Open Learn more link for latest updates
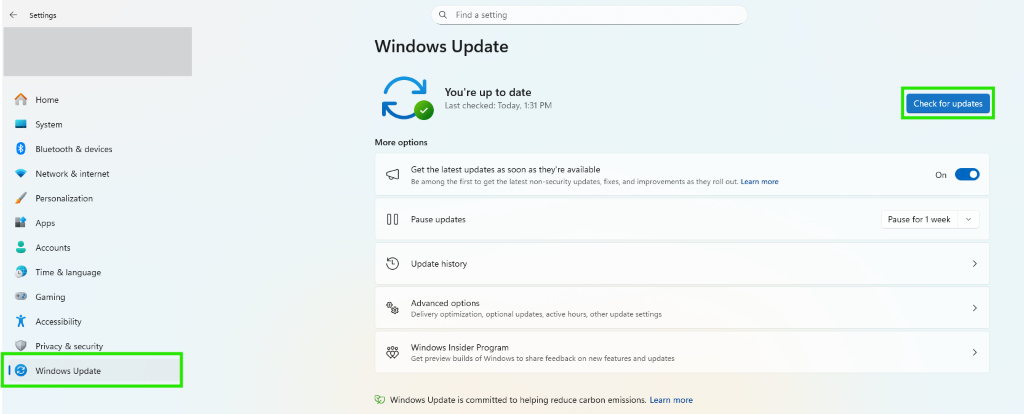Image resolution: width=1024 pixels, height=414 pixels. 760,182
